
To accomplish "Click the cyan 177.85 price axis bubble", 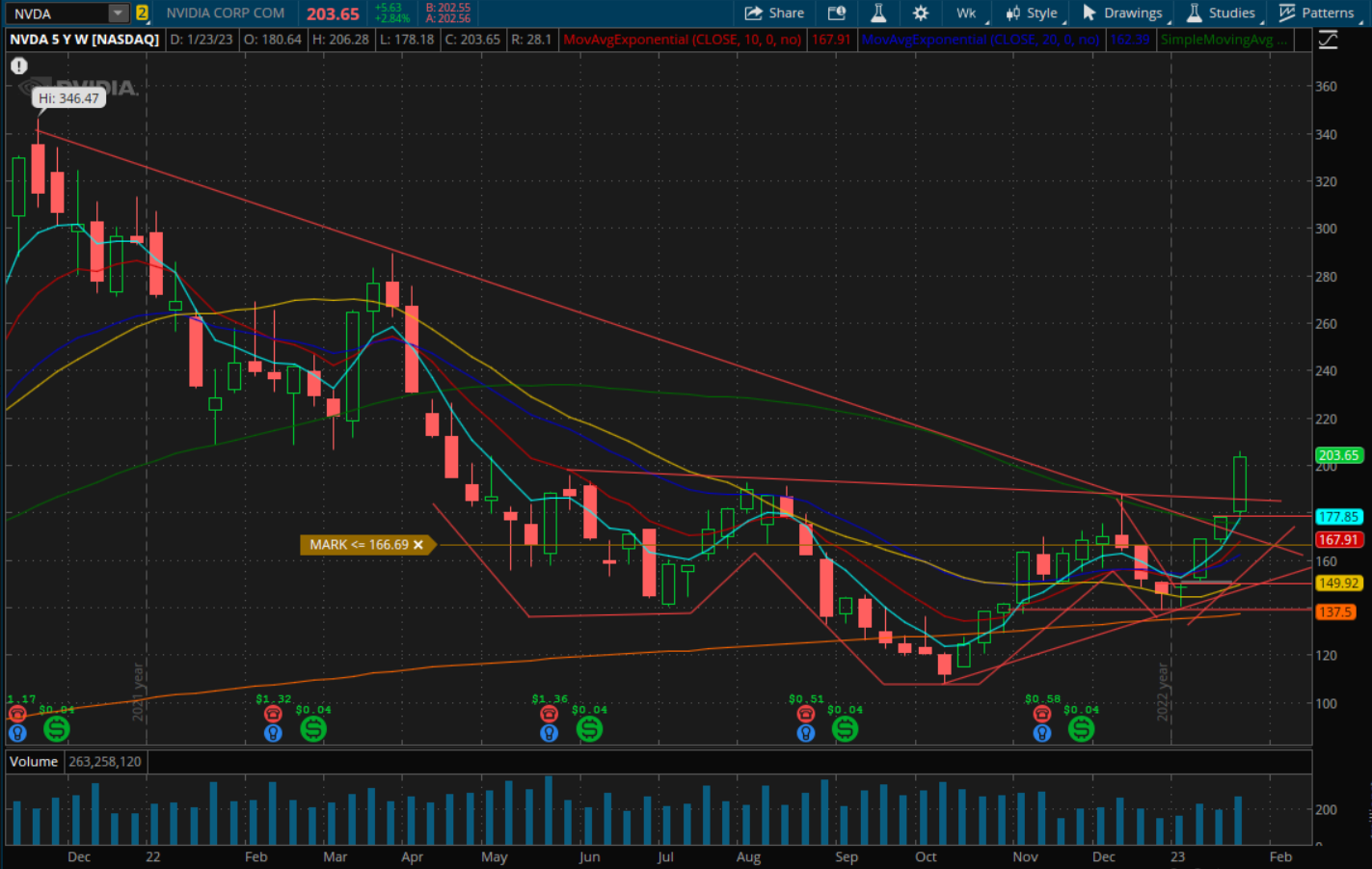I will point(1338,517).
